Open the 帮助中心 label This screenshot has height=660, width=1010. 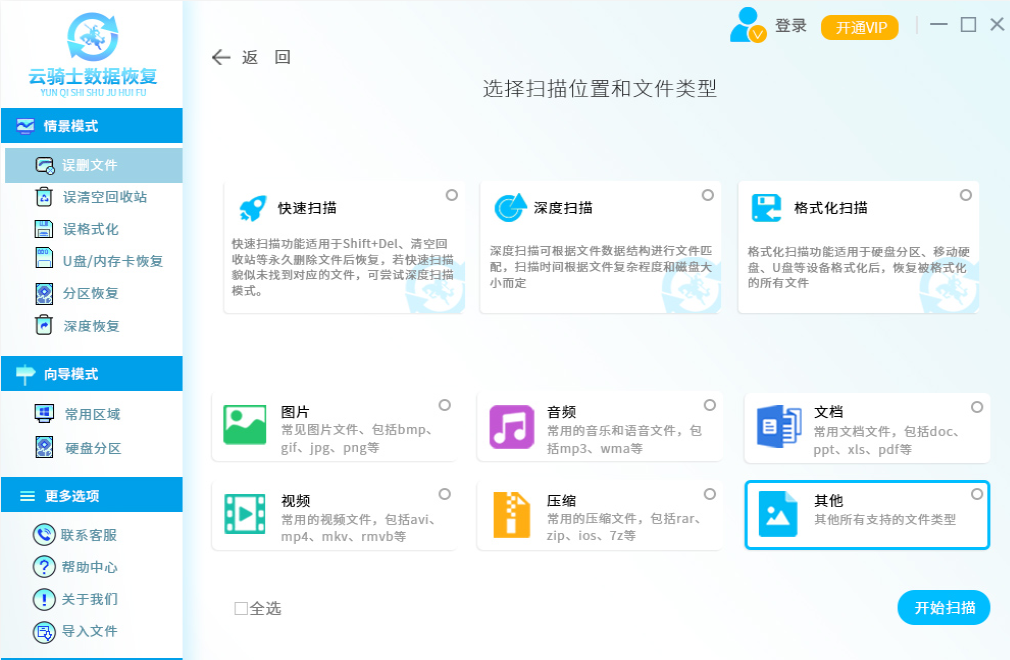pos(90,567)
